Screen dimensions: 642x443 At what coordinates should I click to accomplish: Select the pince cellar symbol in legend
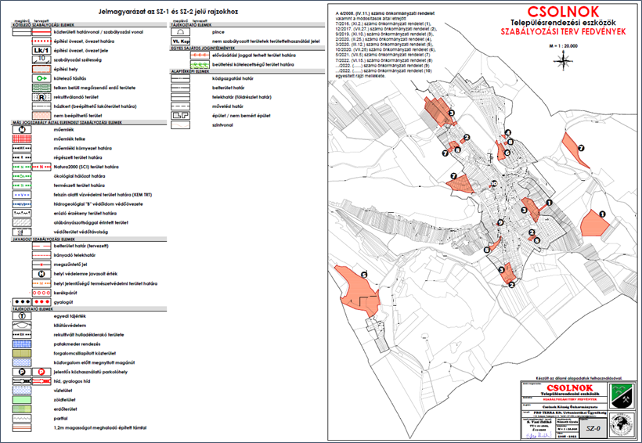pos(181,31)
